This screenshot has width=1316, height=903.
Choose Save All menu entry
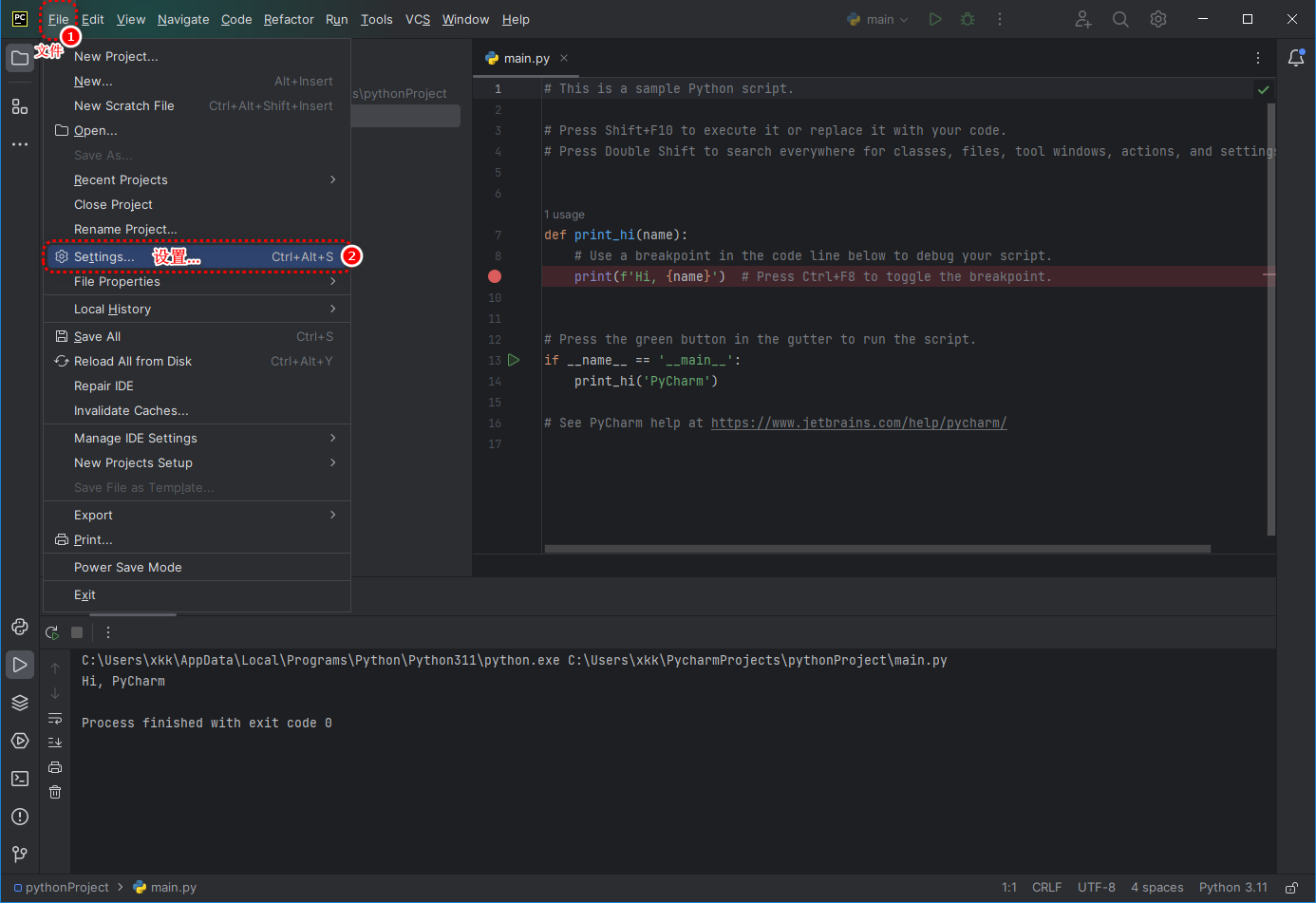pos(197,336)
